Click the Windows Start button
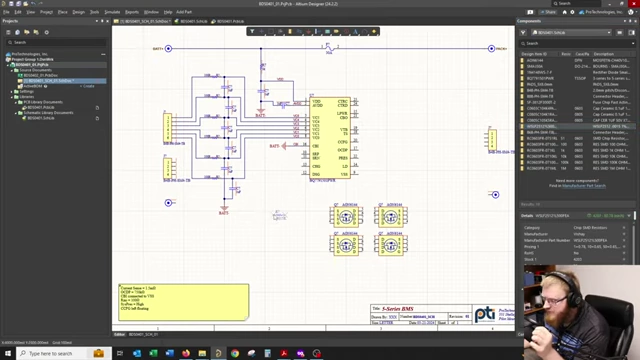 click(8, 353)
